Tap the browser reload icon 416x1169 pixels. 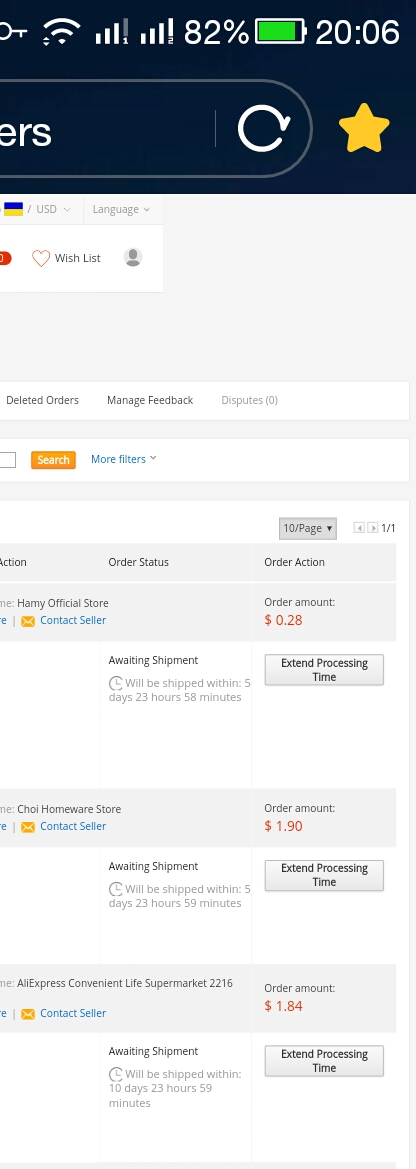coord(264,129)
